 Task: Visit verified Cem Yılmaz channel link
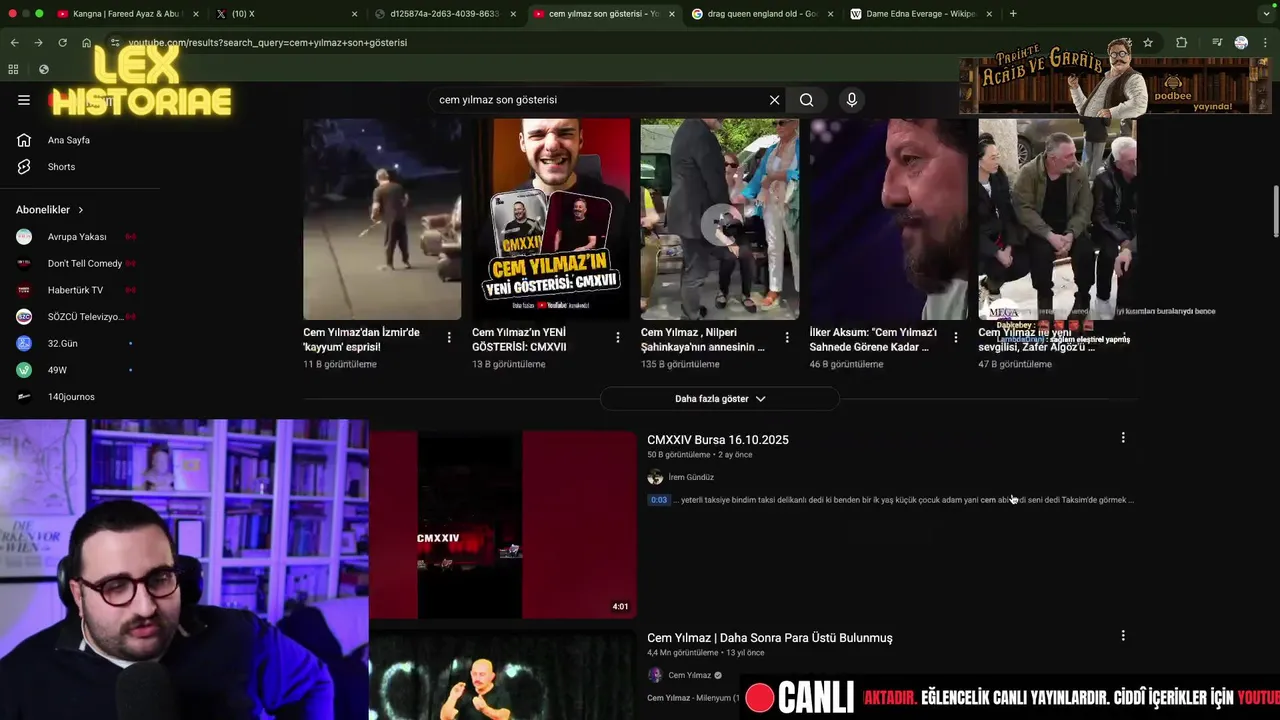pyautogui.click(x=690, y=676)
